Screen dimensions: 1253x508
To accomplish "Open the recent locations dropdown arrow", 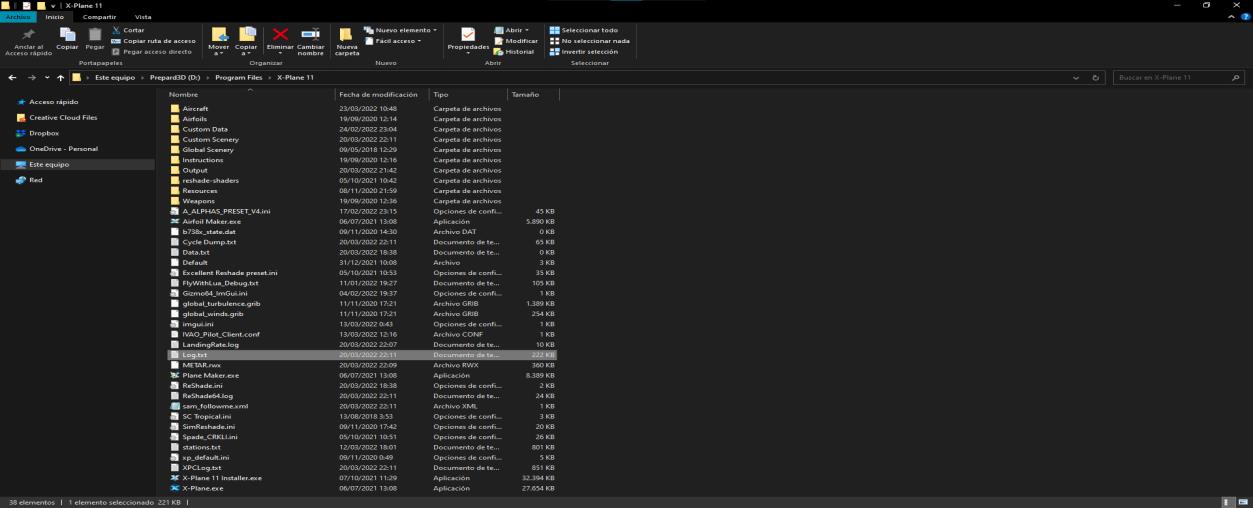I will click(46, 77).
